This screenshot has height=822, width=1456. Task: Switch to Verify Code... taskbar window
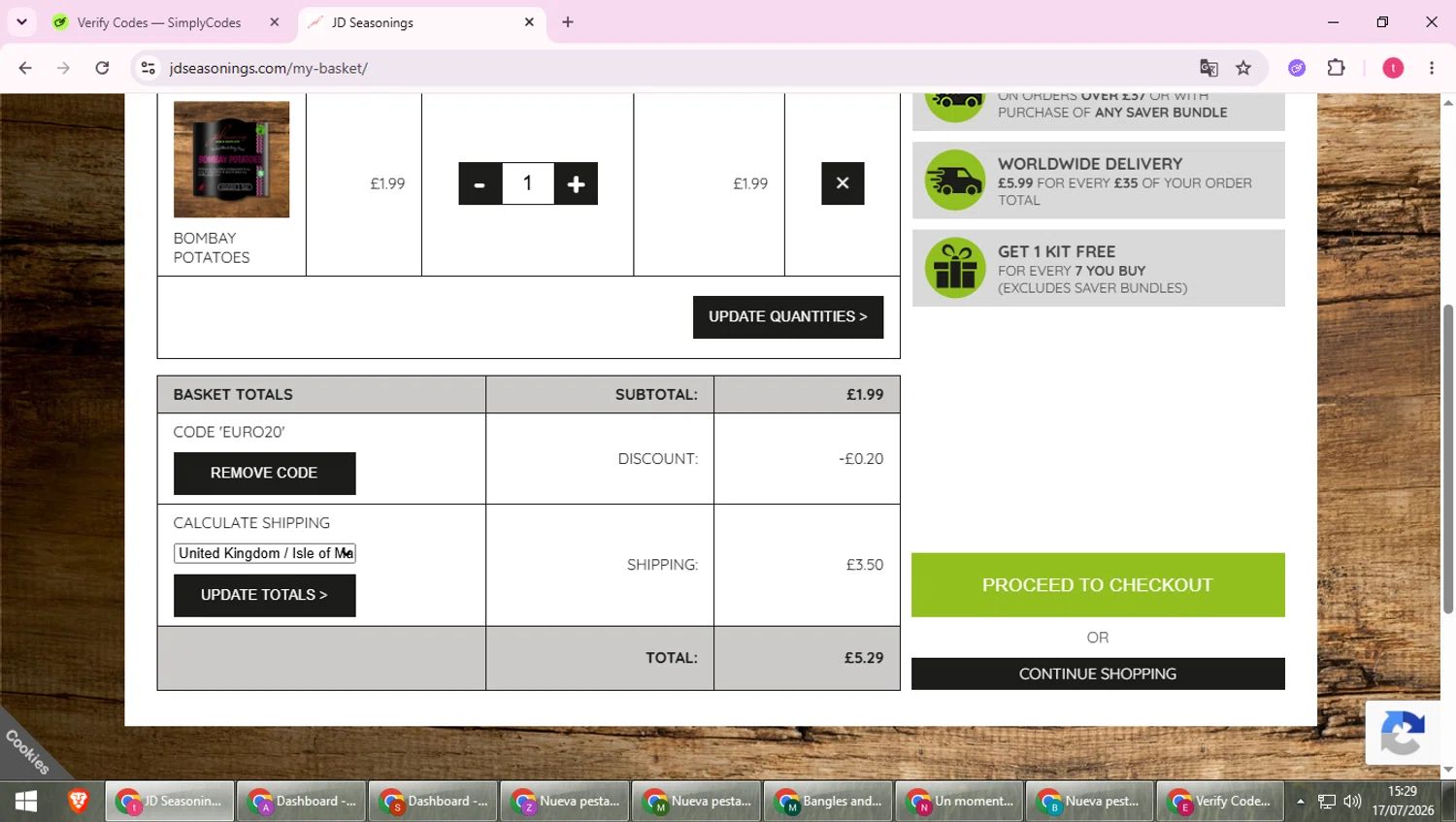tap(1220, 802)
